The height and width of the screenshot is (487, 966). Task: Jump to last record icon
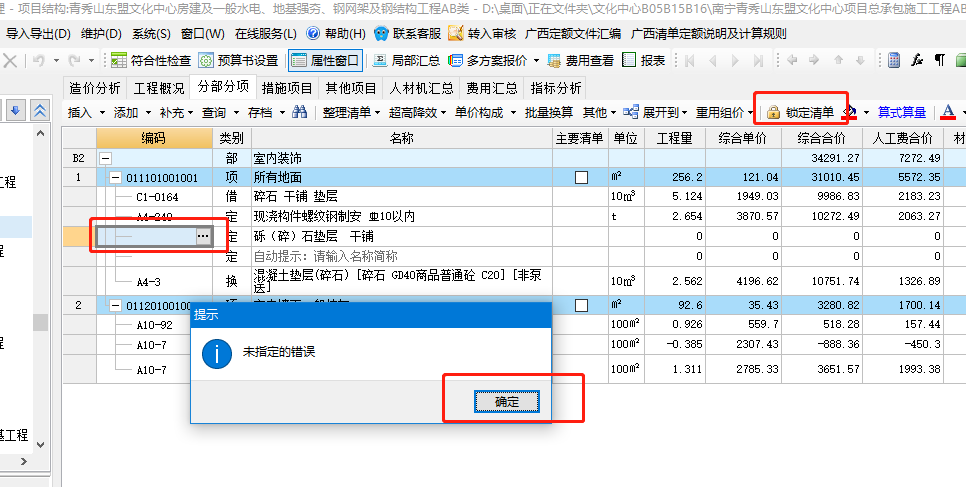pyautogui.click(x=758, y=60)
